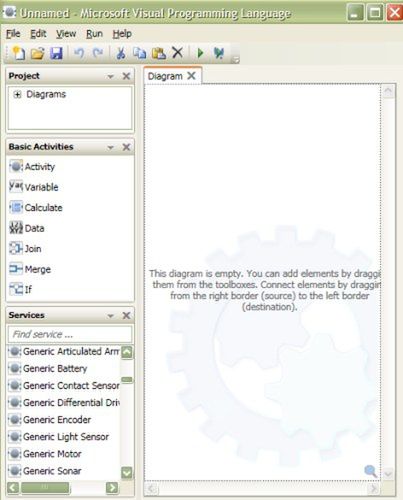Open the View menu
The image size is (403, 500).
66,34
